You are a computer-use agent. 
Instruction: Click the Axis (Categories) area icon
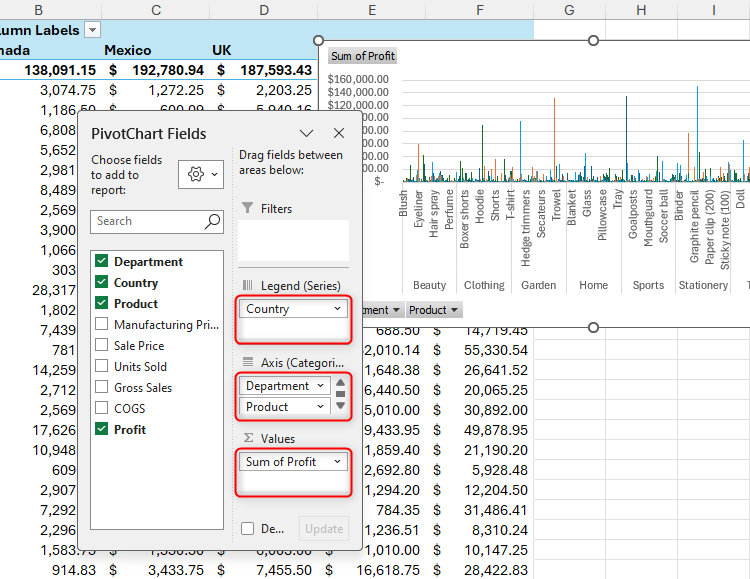(247, 362)
